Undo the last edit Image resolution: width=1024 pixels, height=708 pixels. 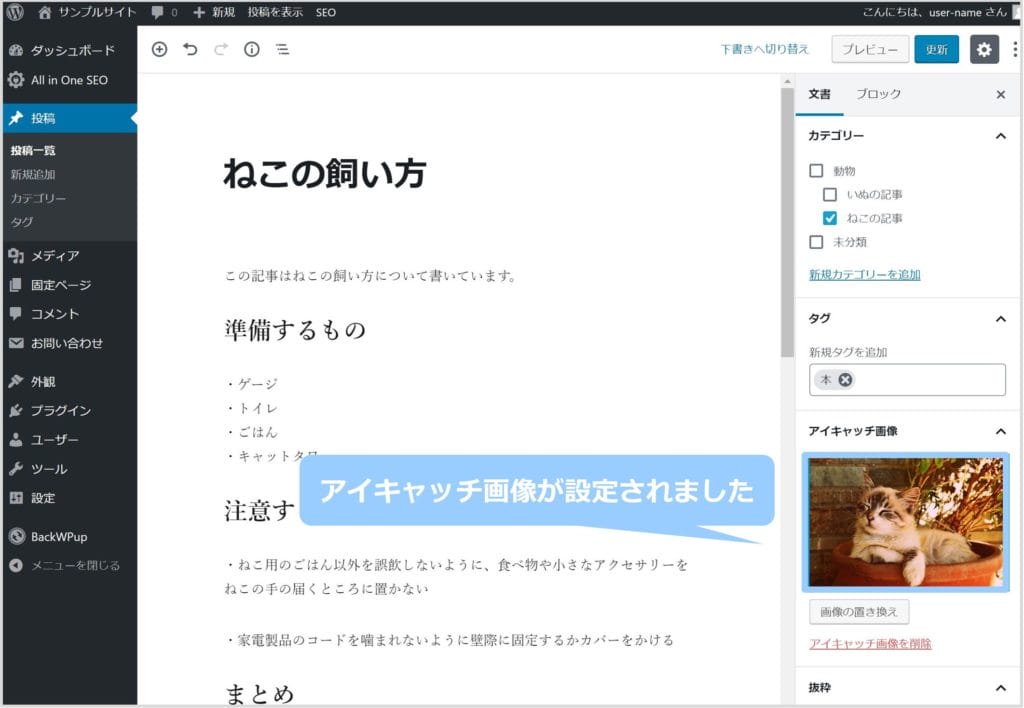click(190, 49)
